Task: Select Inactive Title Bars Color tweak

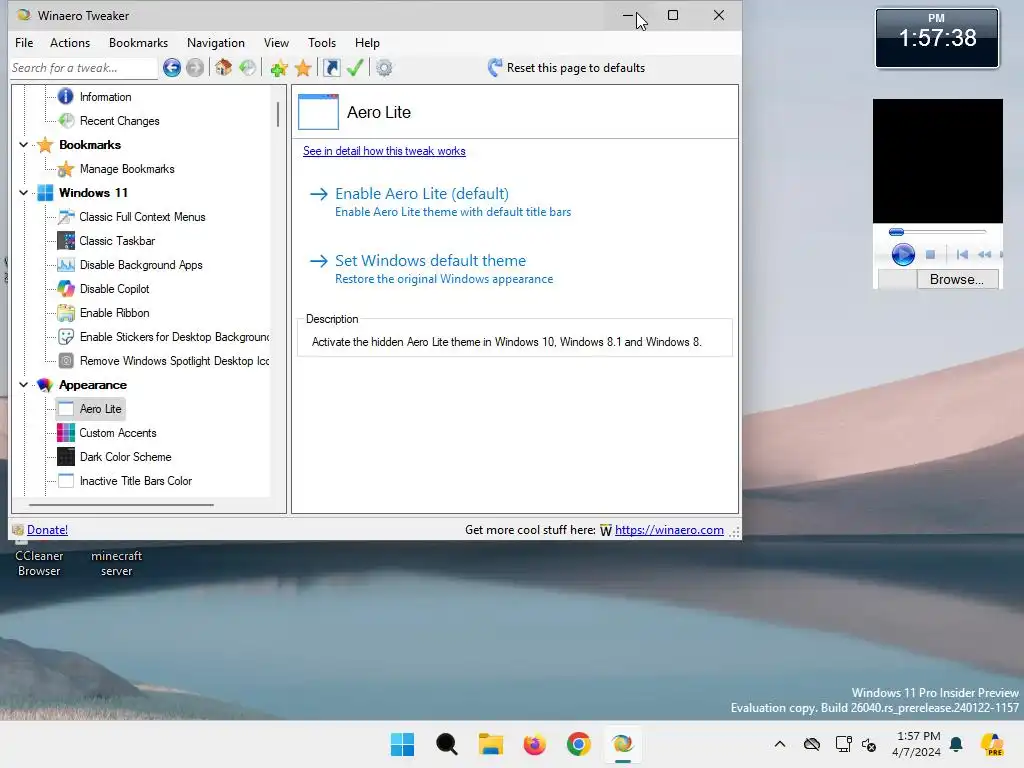Action: (x=136, y=481)
